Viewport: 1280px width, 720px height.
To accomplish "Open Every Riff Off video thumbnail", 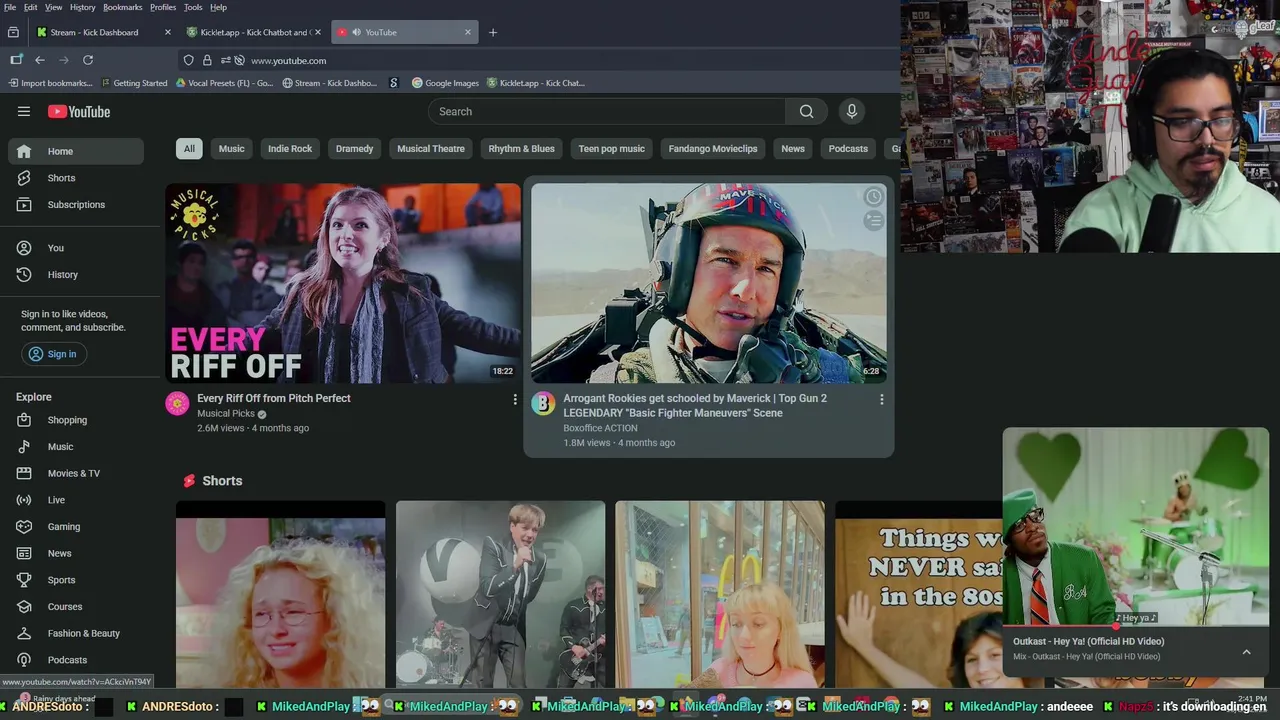I will [x=343, y=283].
